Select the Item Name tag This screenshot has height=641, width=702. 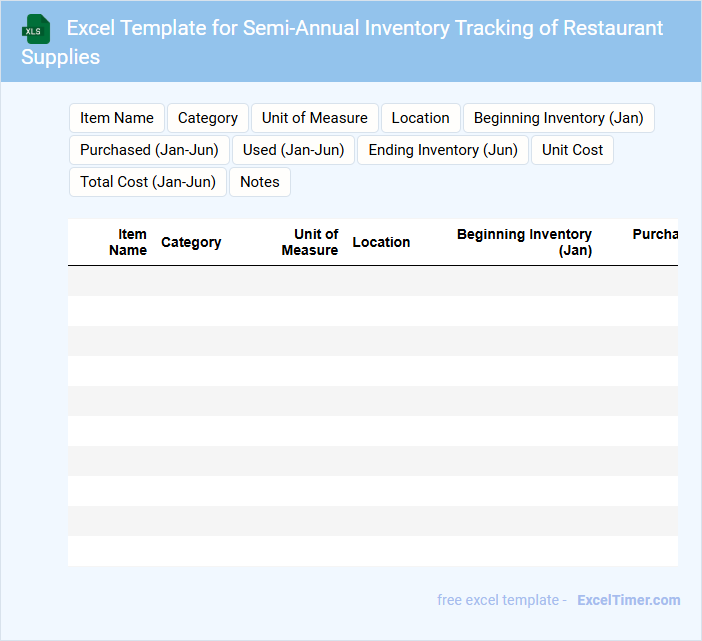tap(117, 118)
